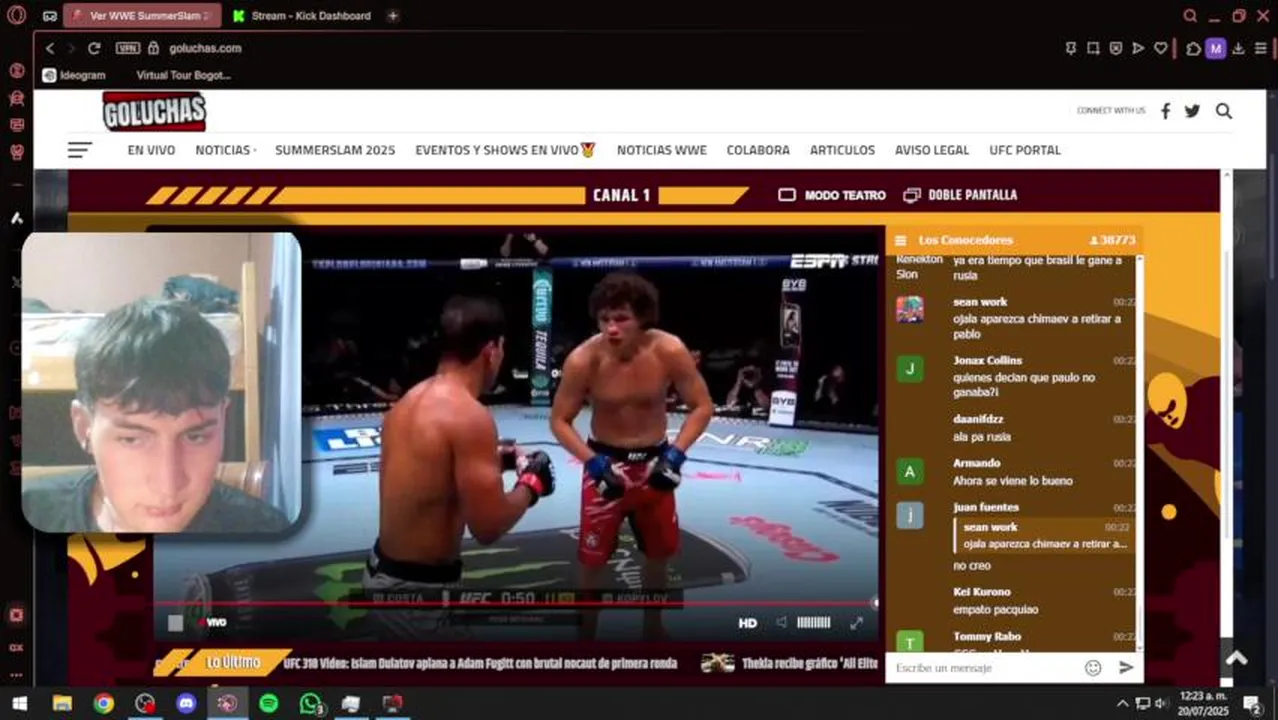Screen dimensions: 1278x720
Task: Enter fullscreen on the video player
Action: [x=856, y=623]
